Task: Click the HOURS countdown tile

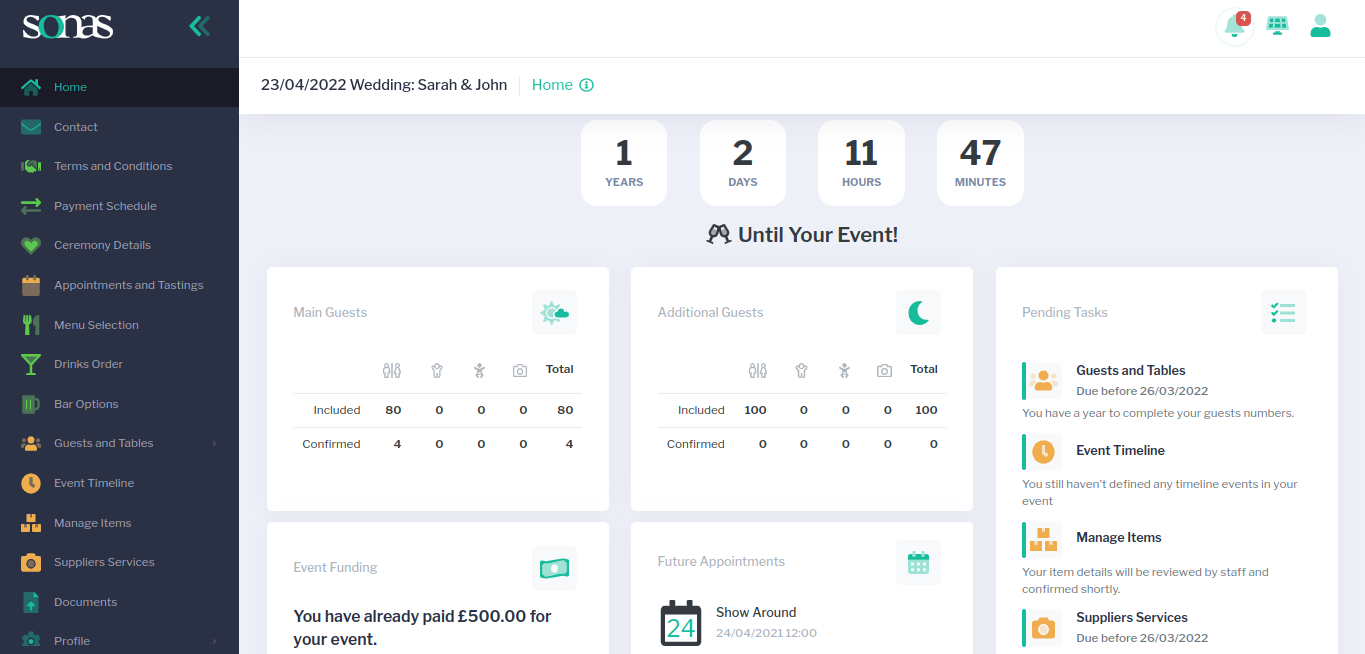Action: [x=861, y=163]
